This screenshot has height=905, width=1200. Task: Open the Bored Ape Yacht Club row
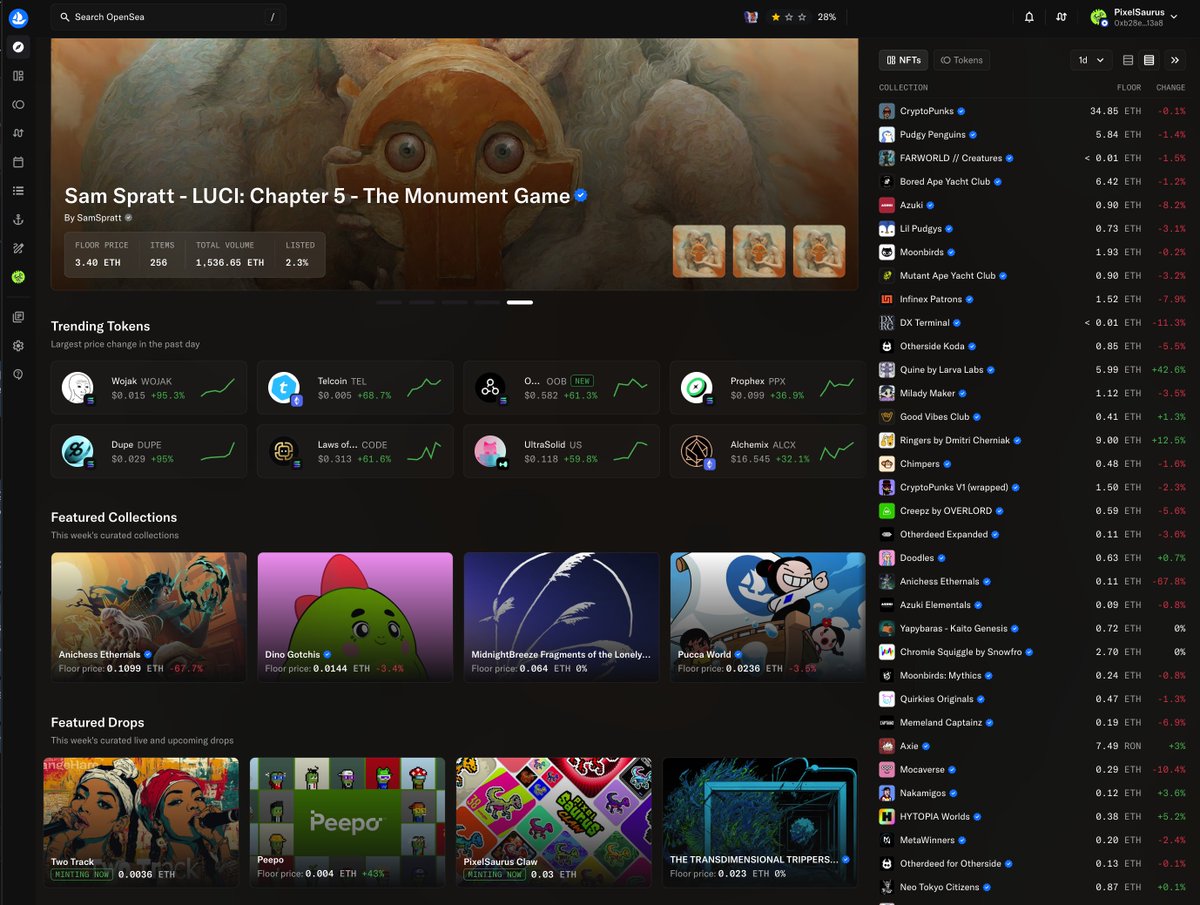1032,182
